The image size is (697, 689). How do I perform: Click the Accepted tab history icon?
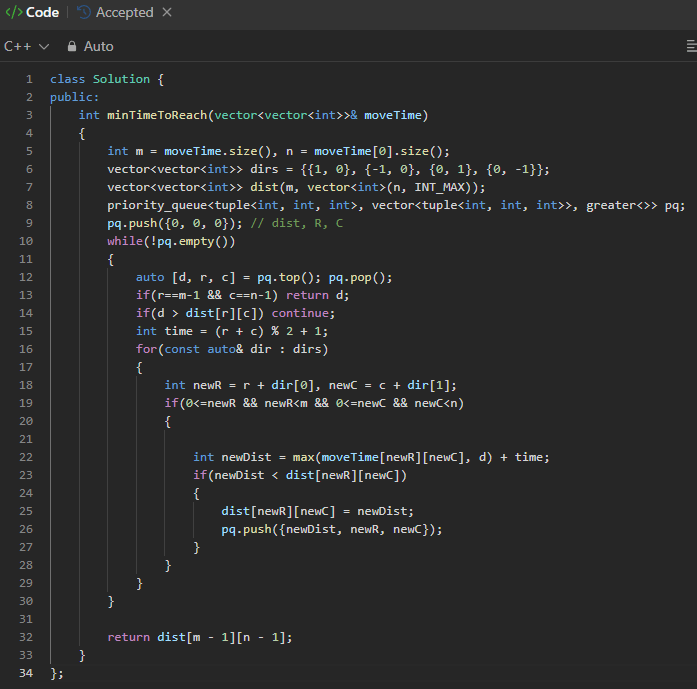point(84,13)
